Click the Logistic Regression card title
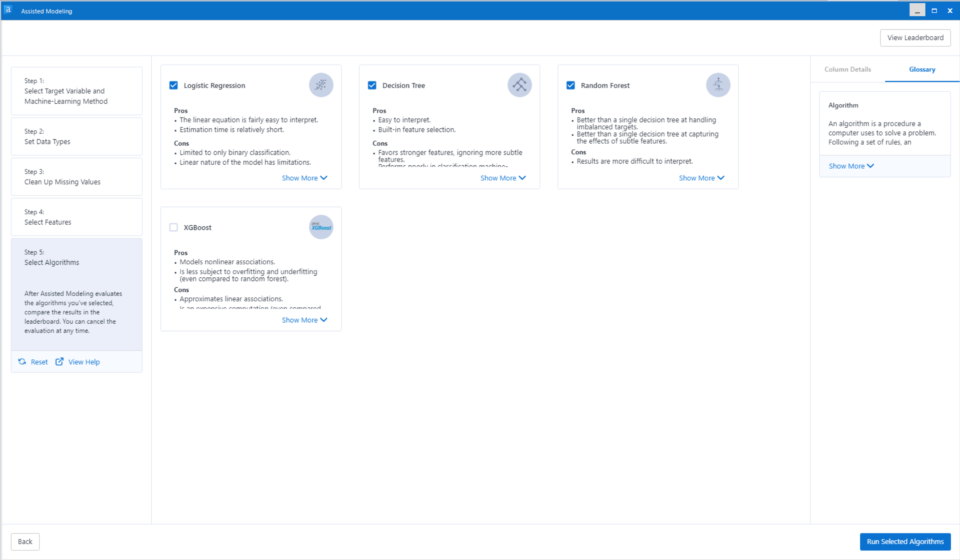Viewport: 960px width, 560px height. click(x=214, y=86)
